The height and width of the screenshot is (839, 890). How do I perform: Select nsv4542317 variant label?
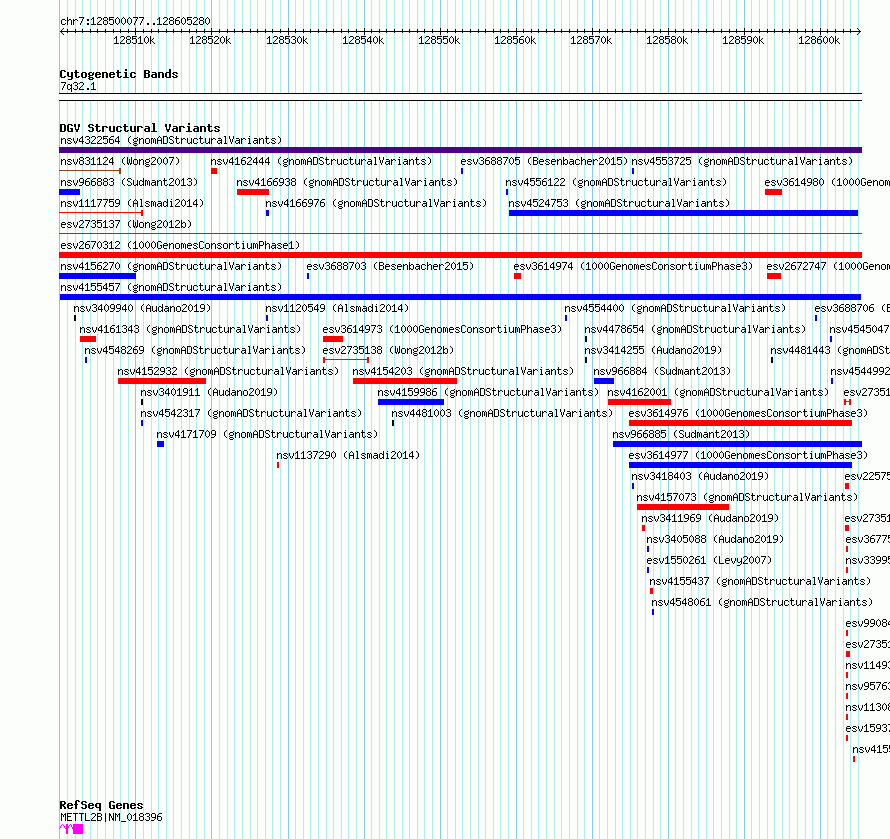point(251,413)
